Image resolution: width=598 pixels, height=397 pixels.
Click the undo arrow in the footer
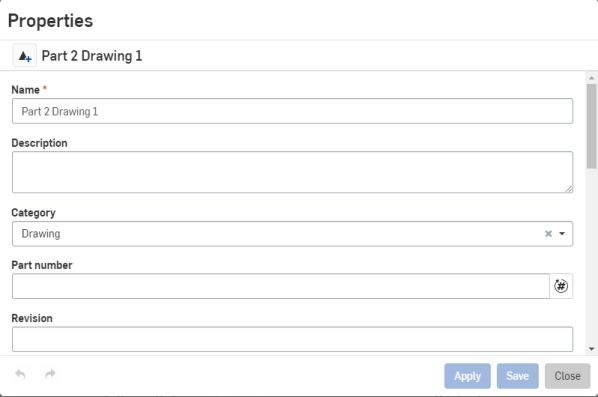click(21, 374)
